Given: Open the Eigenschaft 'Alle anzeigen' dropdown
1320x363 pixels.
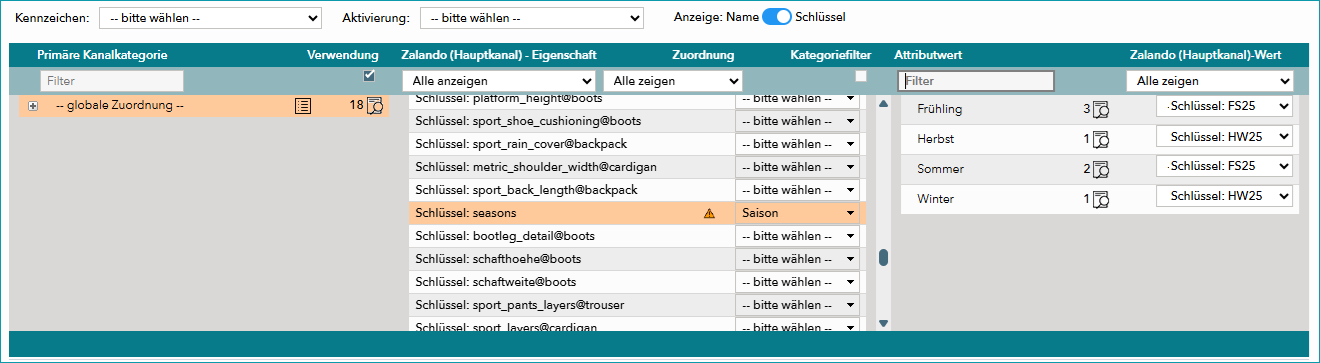Looking at the screenshot, I should 498,81.
